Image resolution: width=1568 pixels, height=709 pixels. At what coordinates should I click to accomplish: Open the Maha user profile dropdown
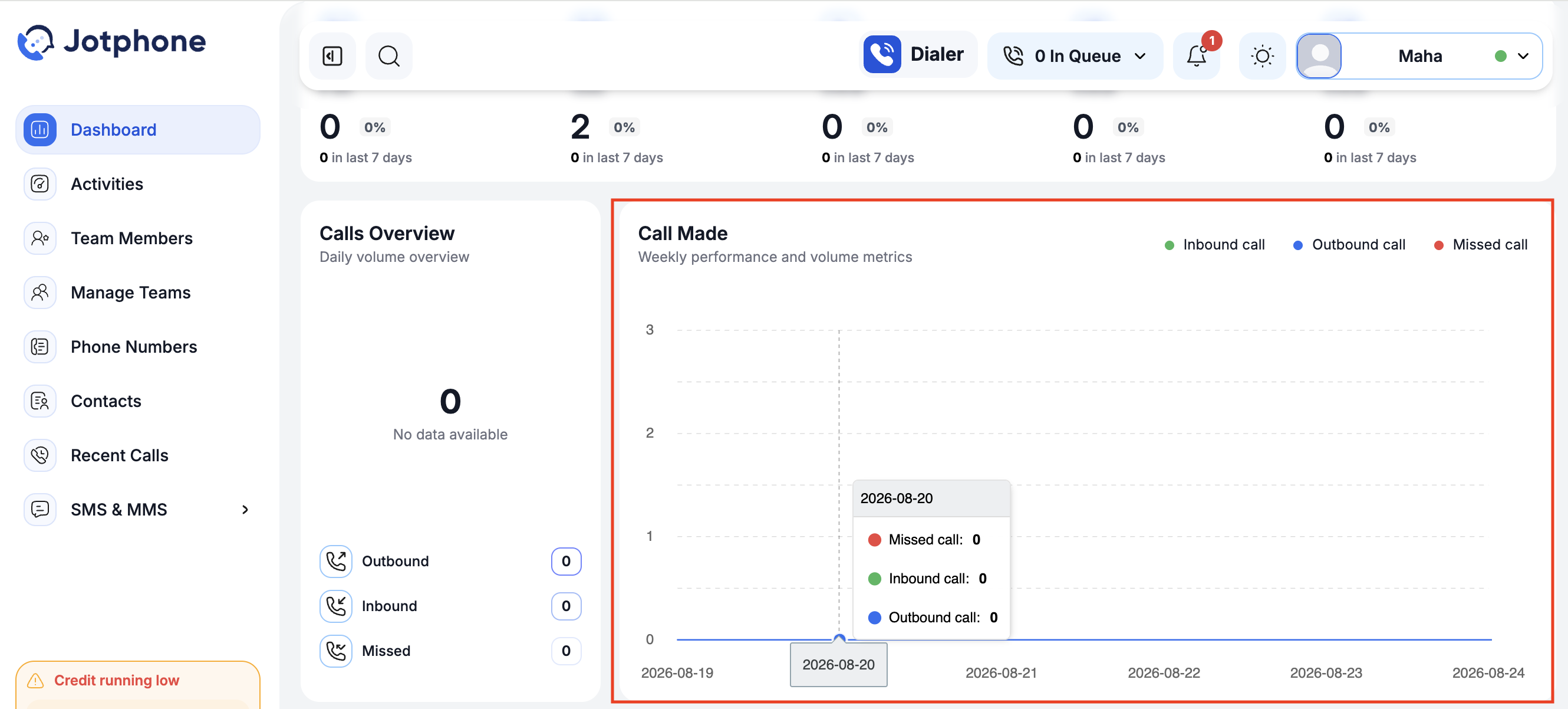(1419, 56)
